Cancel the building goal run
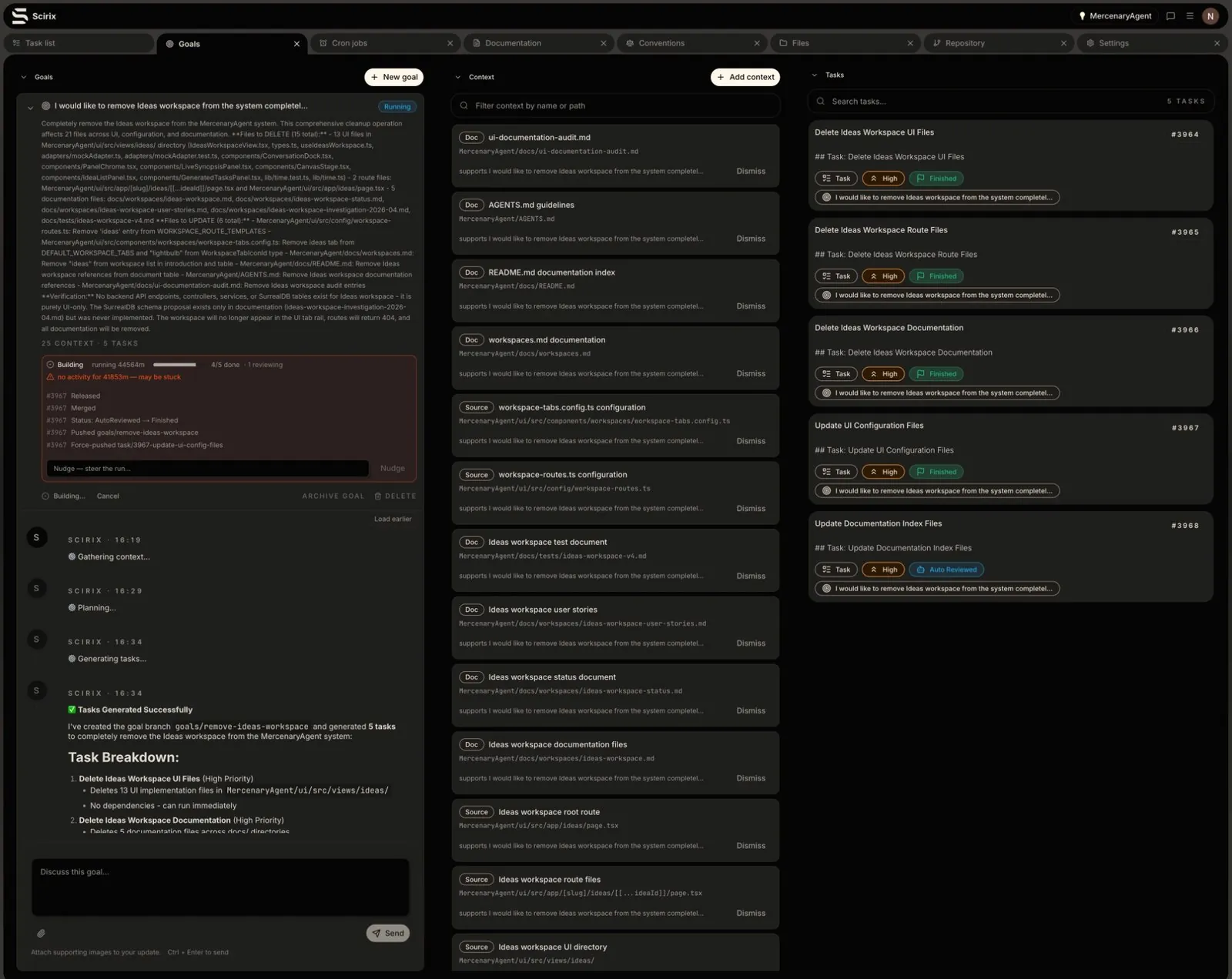The width and height of the screenshot is (1232, 979). [108, 496]
